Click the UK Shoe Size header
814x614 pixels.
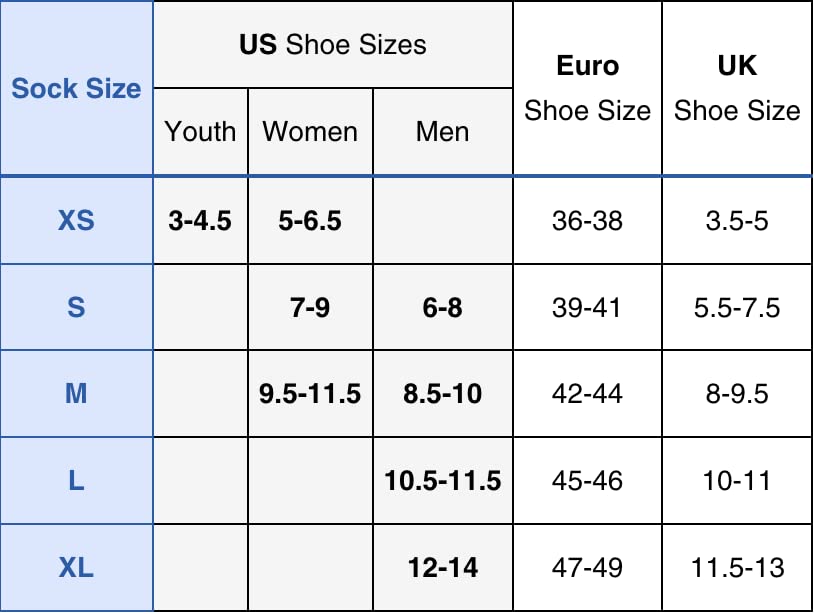pos(737,88)
